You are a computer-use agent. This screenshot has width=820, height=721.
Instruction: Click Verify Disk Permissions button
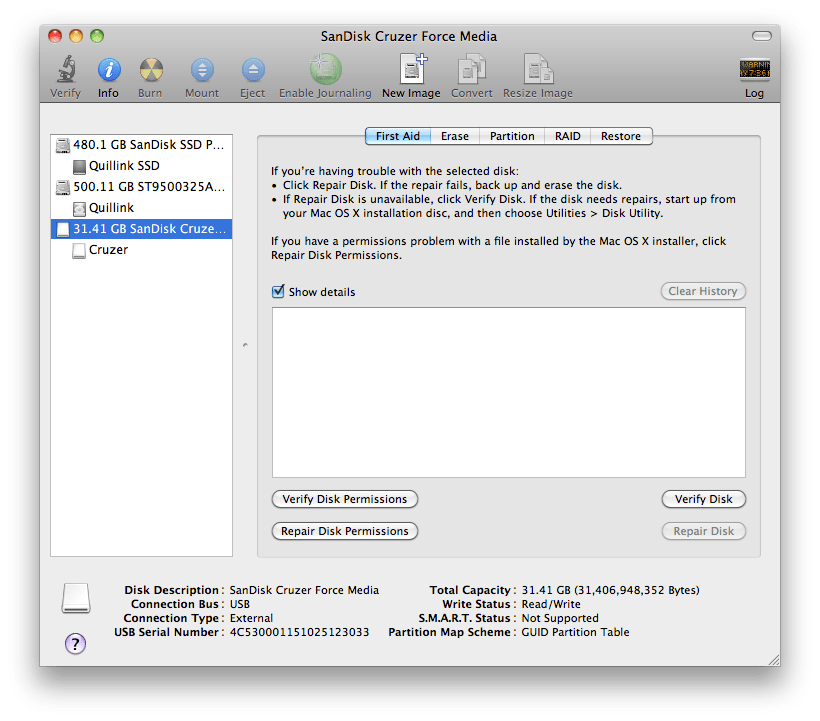(x=345, y=499)
